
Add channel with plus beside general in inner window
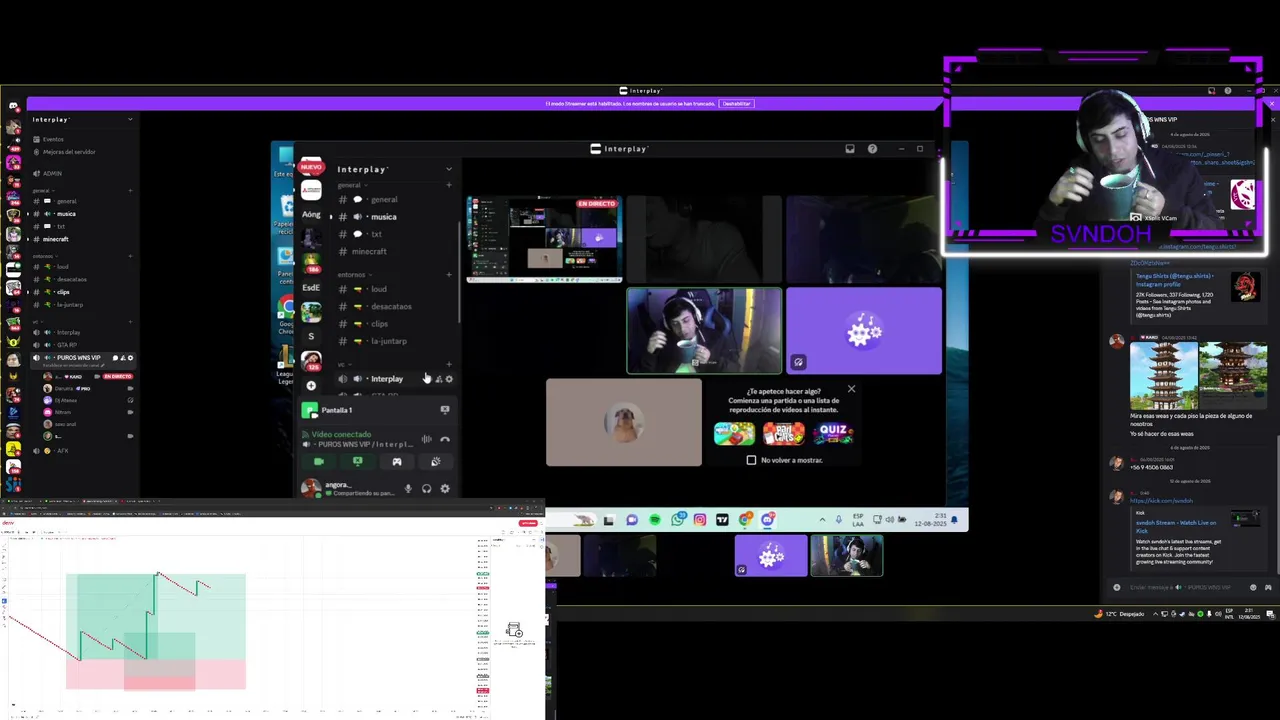449,185
